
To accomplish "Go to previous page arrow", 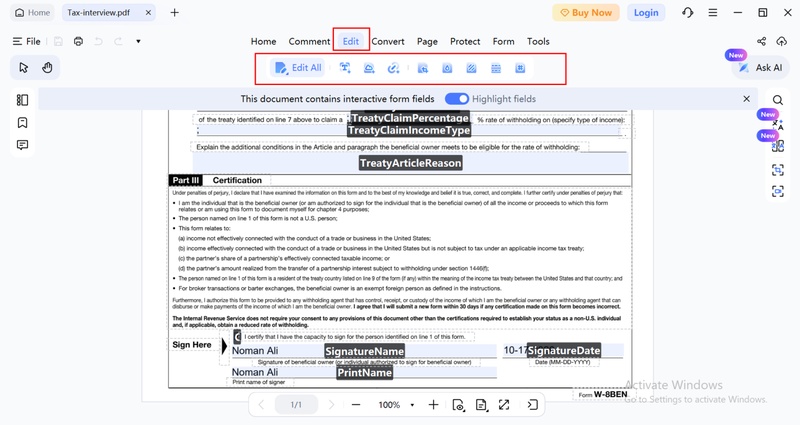I will [x=261, y=405].
